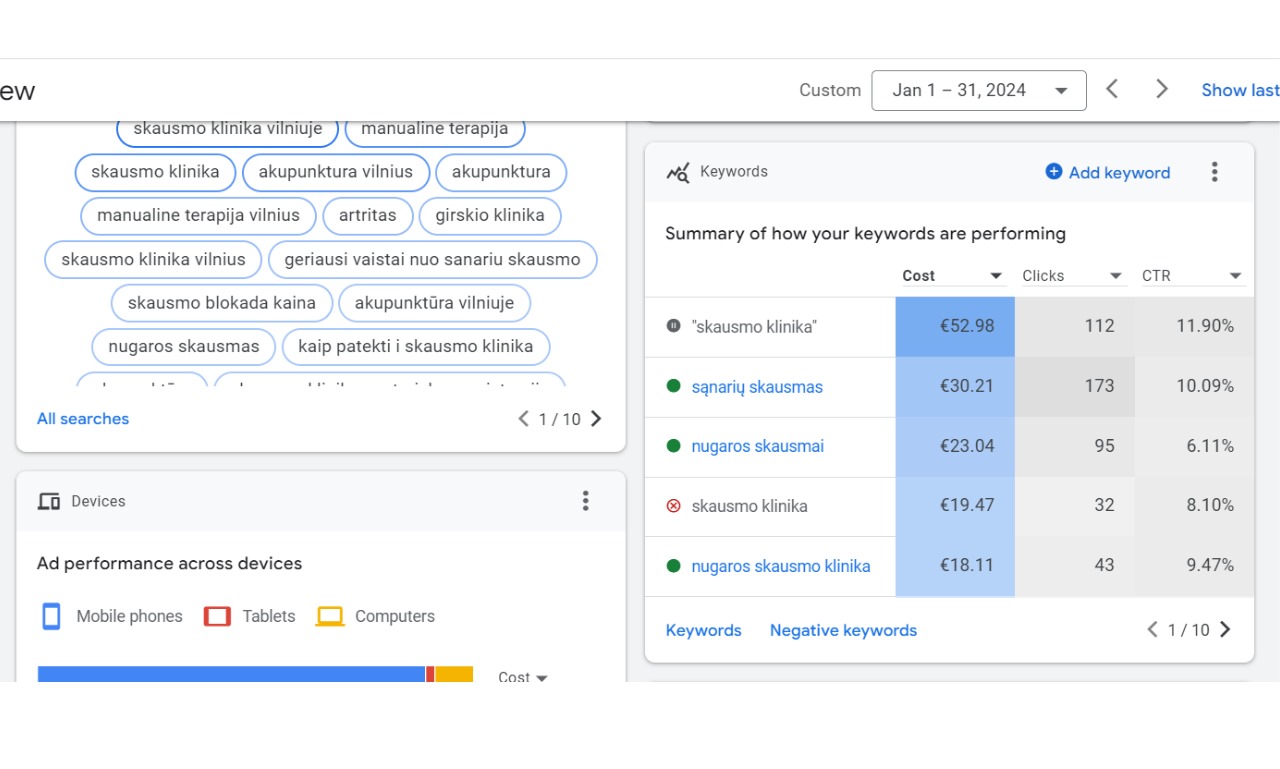This screenshot has width=1280, height=769.
Task: Toggle Mobile phones legend item
Action: pos(112,616)
